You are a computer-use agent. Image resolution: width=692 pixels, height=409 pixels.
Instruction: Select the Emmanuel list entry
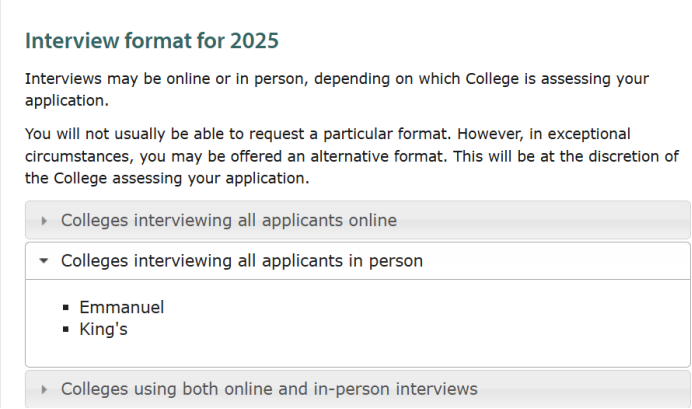[121, 308]
